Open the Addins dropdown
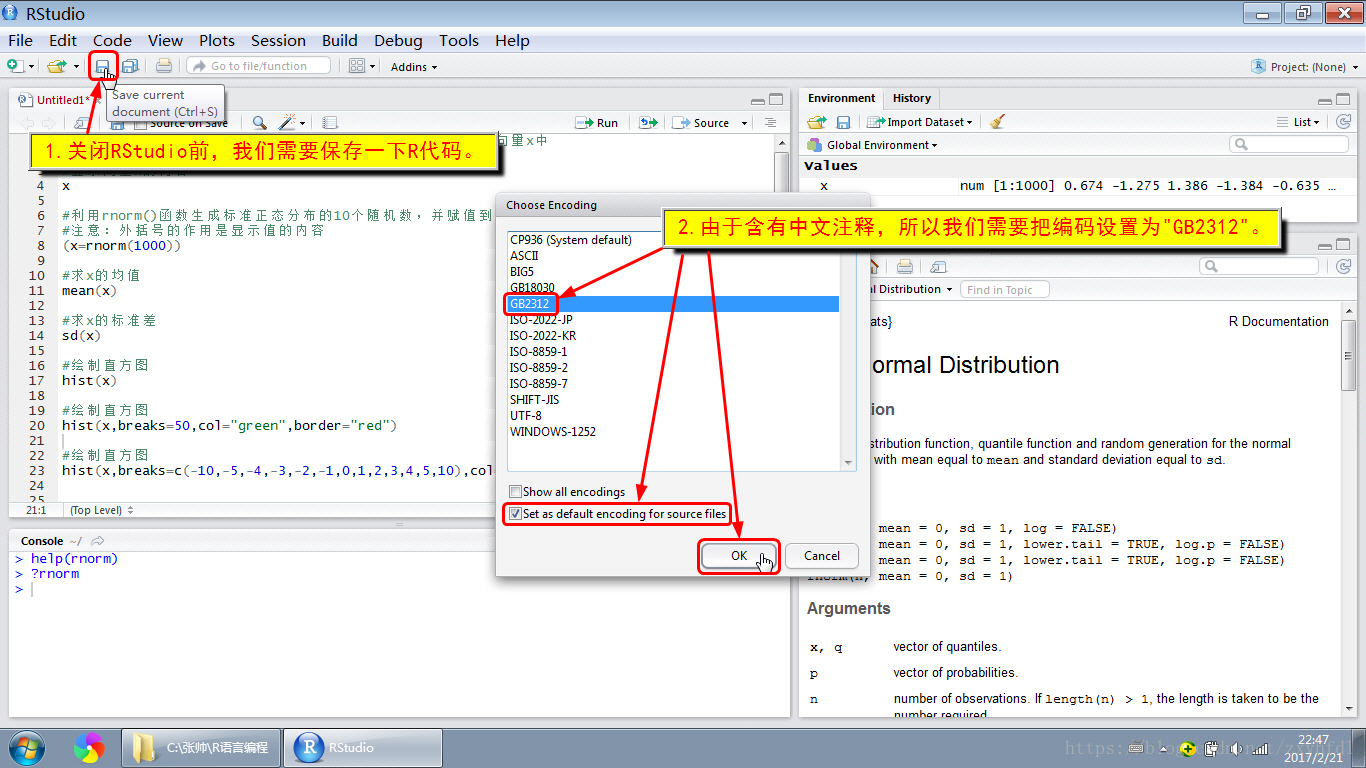Image resolution: width=1366 pixels, height=768 pixels. (x=414, y=67)
